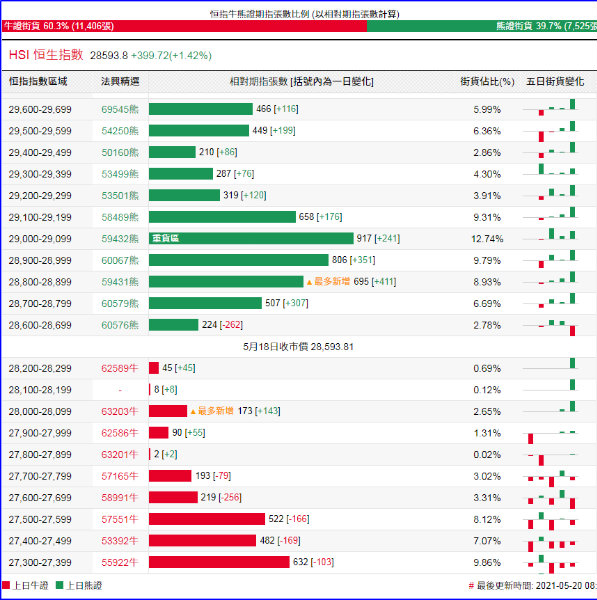Image resolution: width=597 pixels, height=600 pixels.
Task: Click the five-day sparkline for 28,600-28,699
Action: 550,326
